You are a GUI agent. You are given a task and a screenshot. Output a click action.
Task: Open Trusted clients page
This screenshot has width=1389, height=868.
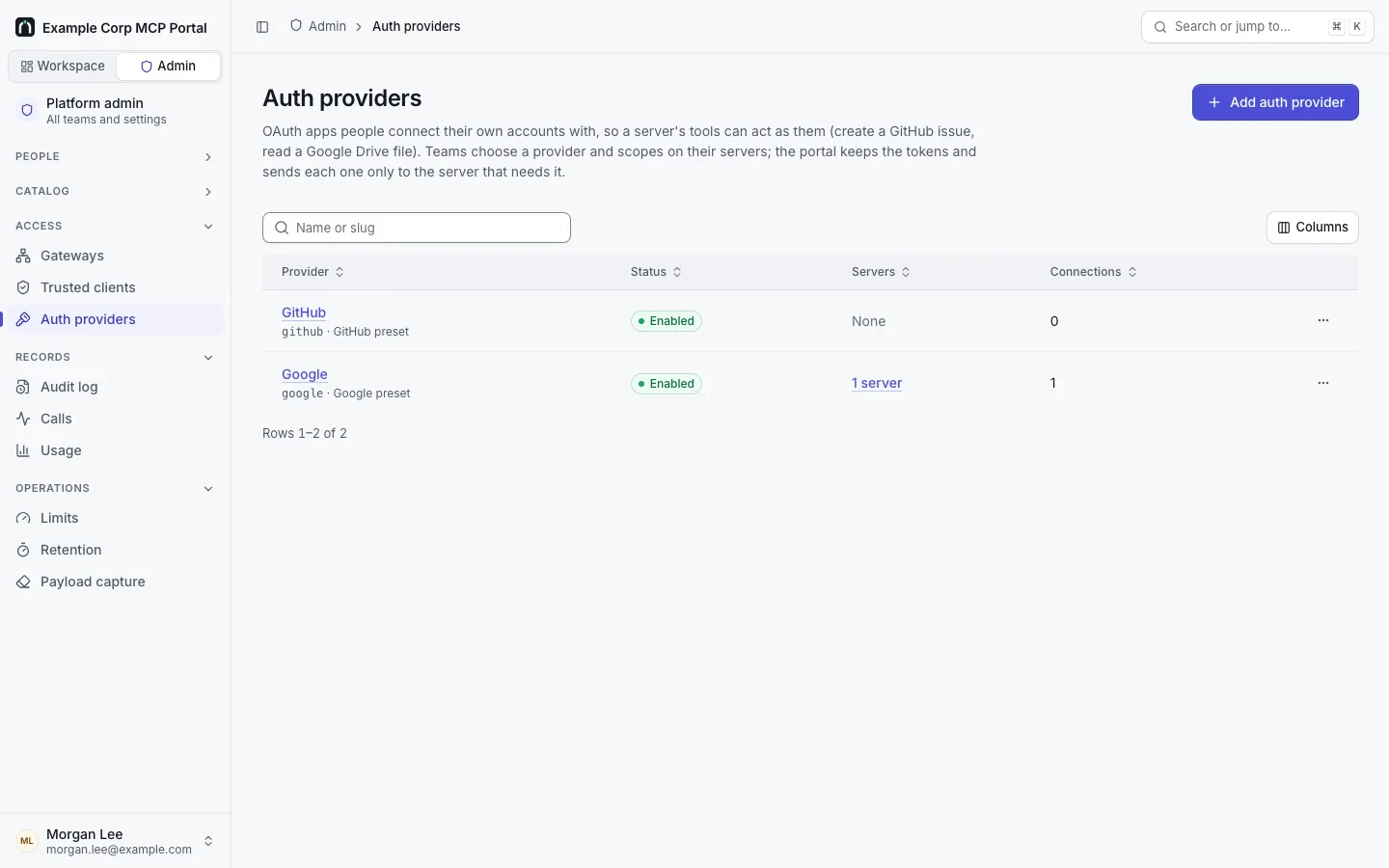[x=115, y=287]
